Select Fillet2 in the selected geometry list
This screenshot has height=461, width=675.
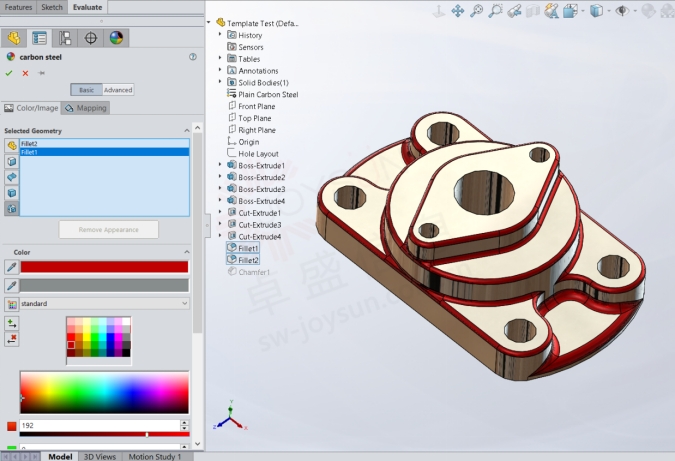(30, 144)
